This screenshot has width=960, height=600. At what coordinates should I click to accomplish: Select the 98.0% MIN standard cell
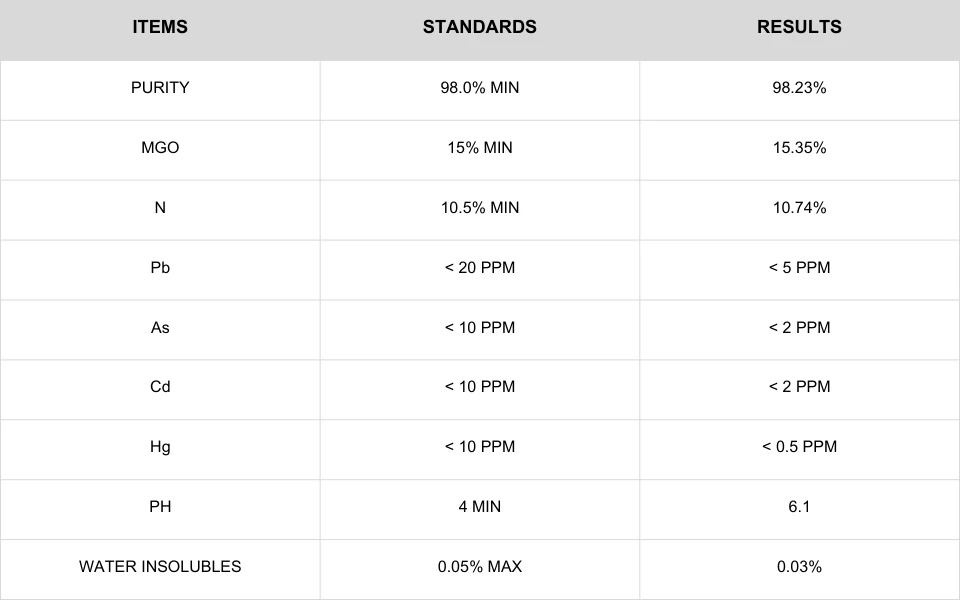[x=479, y=90]
